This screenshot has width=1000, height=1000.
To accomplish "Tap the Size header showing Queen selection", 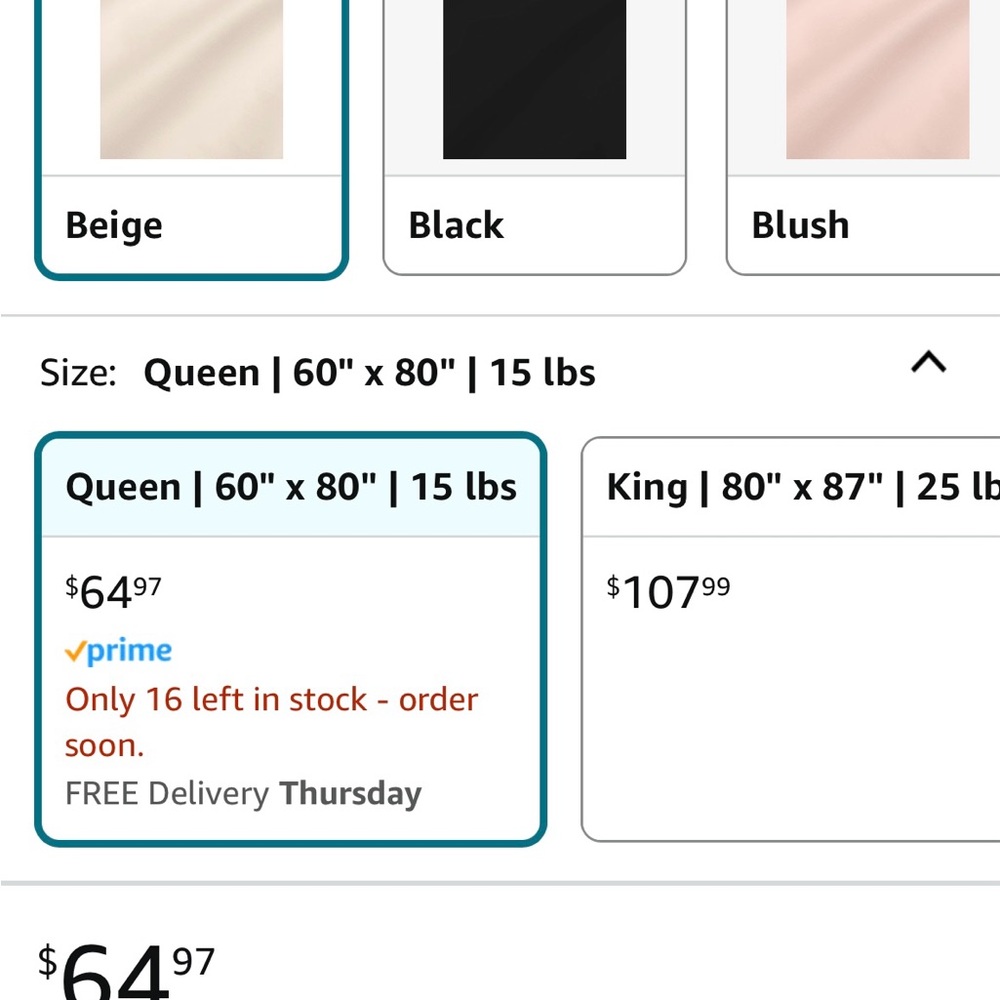I will [369, 373].
